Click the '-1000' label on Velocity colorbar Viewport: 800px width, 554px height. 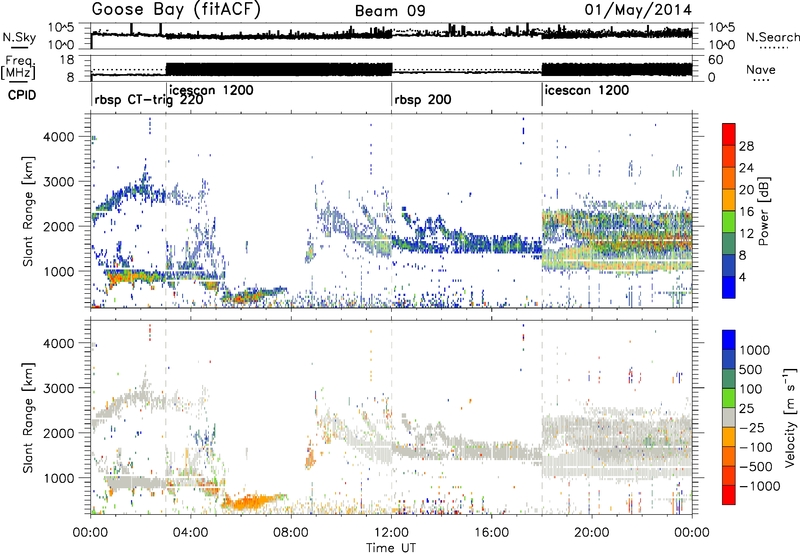tap(759, 486)
